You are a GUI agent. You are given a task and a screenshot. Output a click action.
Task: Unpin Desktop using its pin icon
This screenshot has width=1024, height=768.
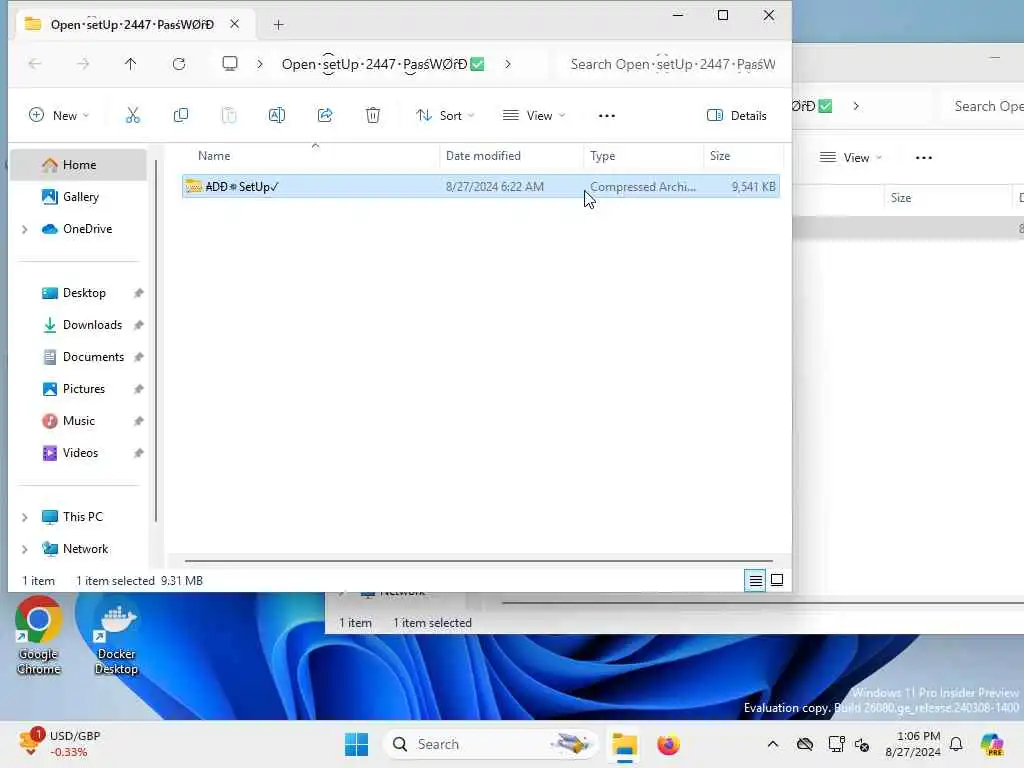[x=138, y=293]
